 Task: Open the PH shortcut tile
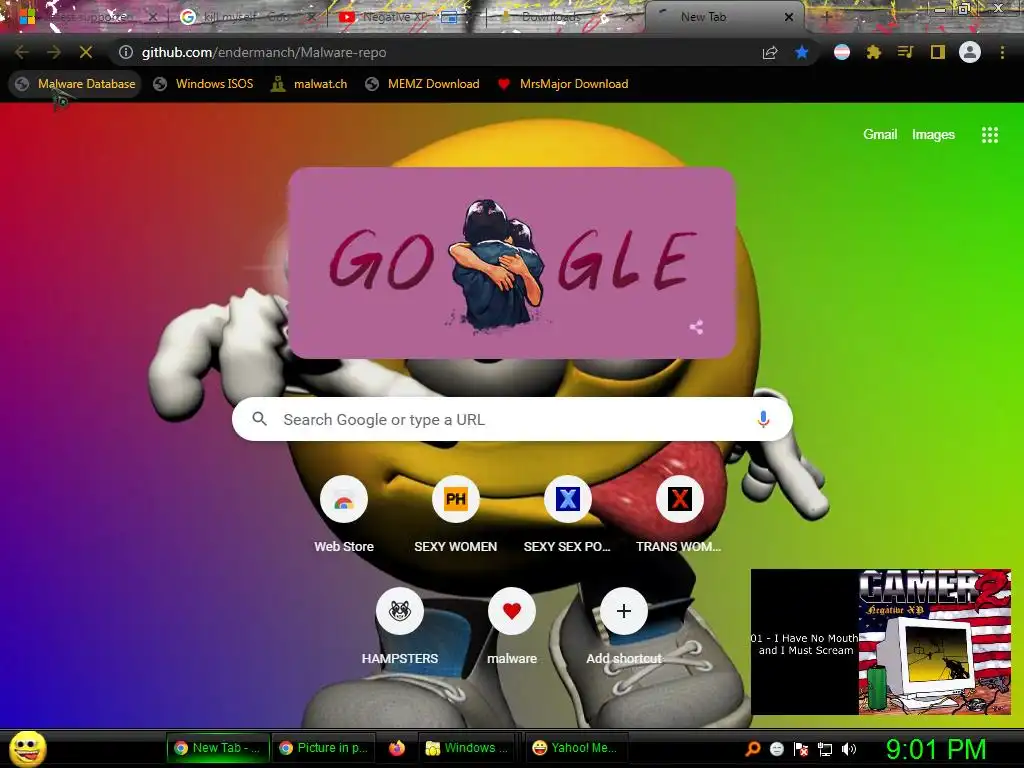point(455,516)
